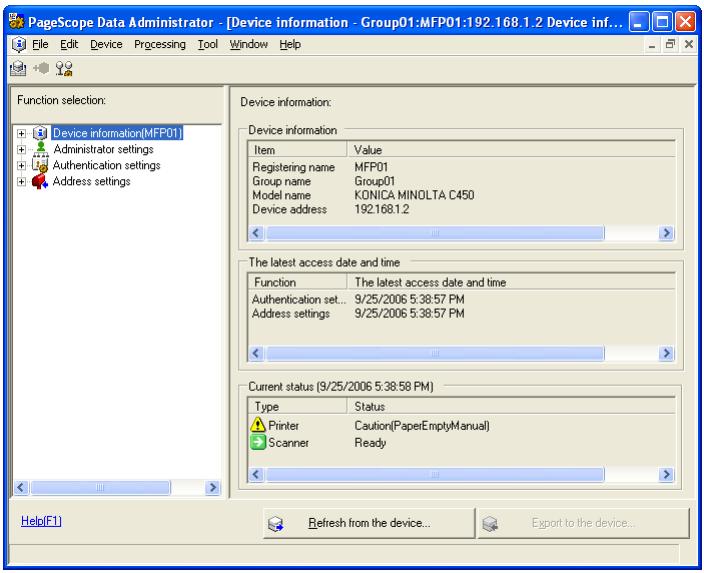Select the Device address row
The width and height of the screenshot is (704, 573).
(462, 209)
